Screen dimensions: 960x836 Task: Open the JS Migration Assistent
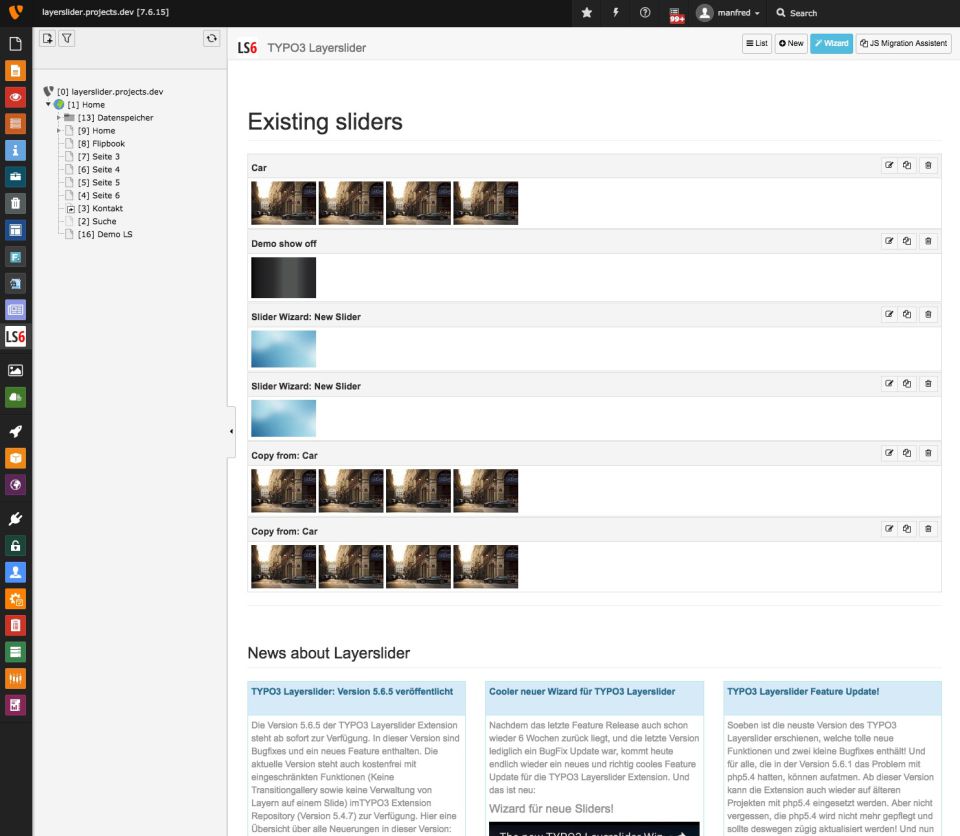903,43
